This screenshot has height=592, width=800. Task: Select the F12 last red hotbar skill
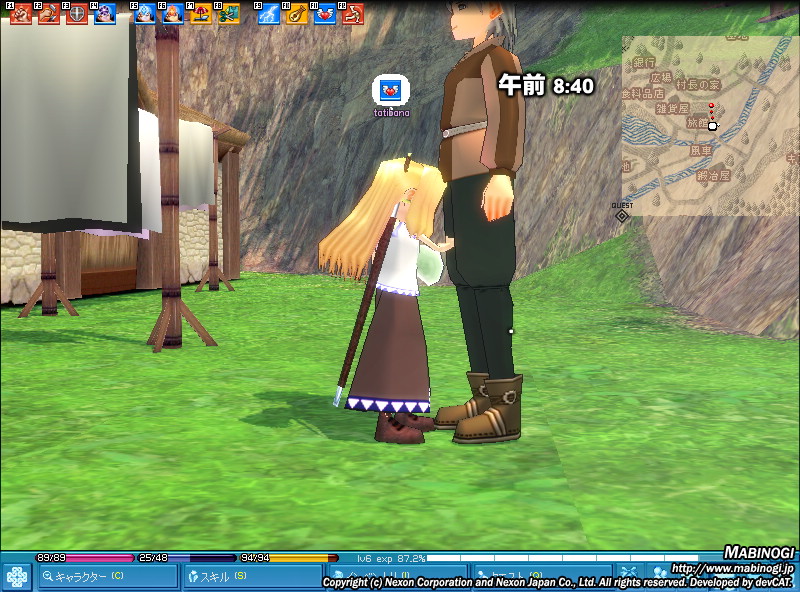coord(352,14)
